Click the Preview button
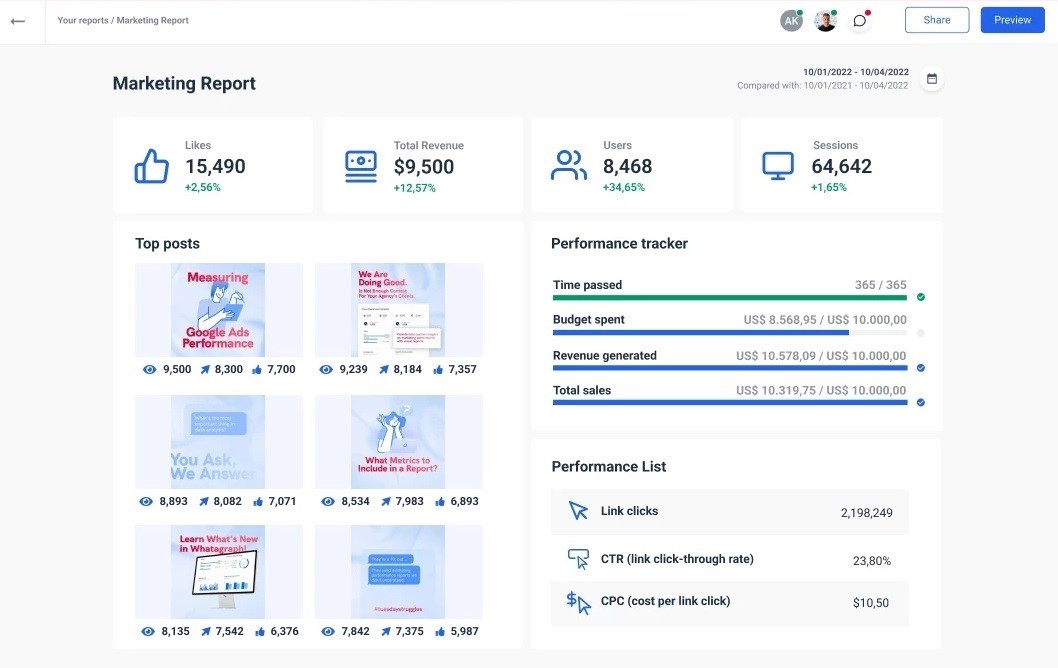The image size is (1058, 668). pyautogui.click(x=1012, y=20)
